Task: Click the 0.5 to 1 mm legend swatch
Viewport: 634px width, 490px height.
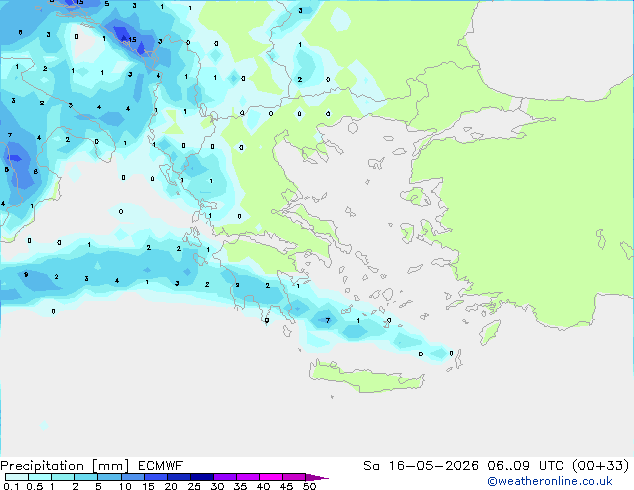Action: coord(40,477)
